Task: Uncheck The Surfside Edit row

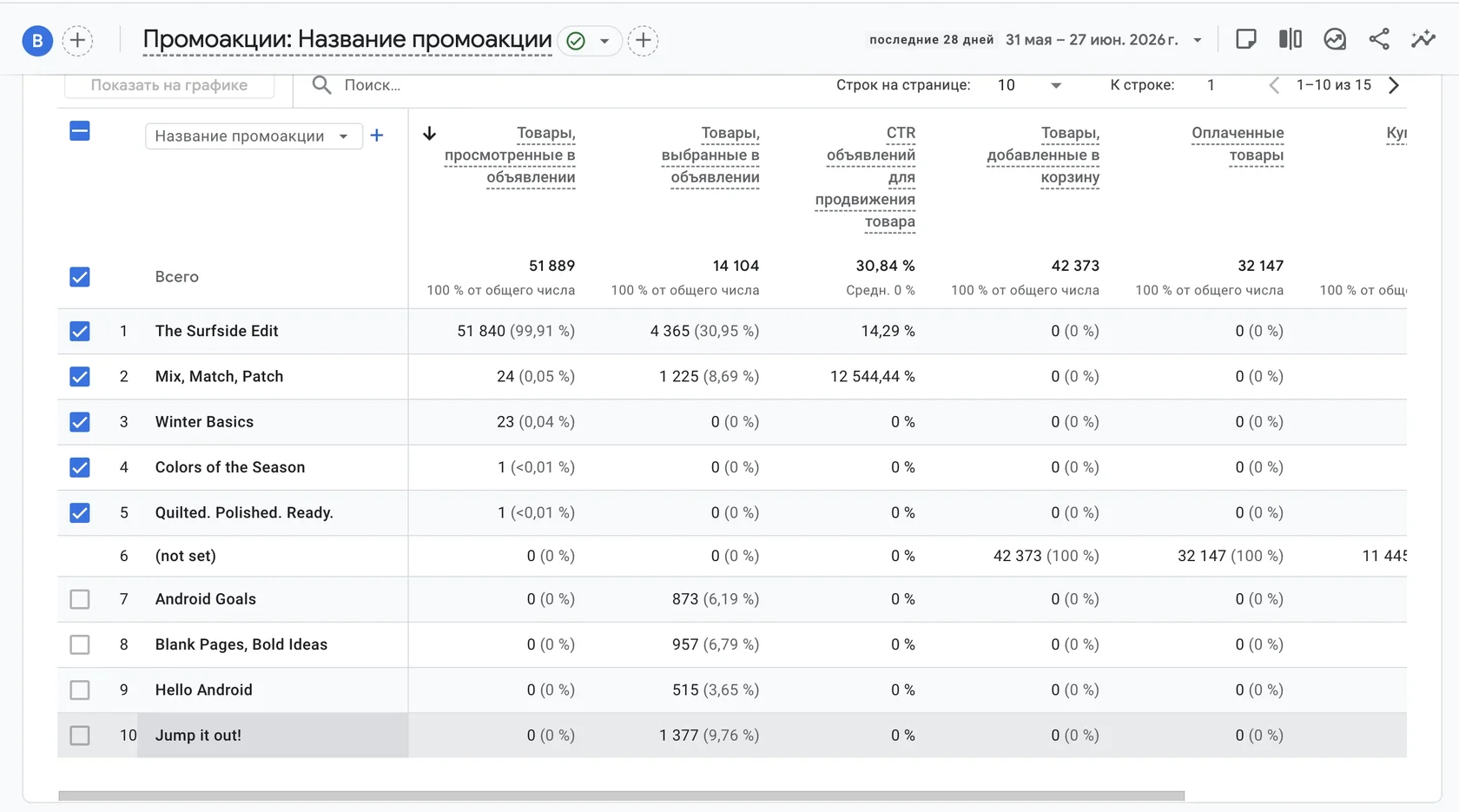Action: tap(80, 331)
